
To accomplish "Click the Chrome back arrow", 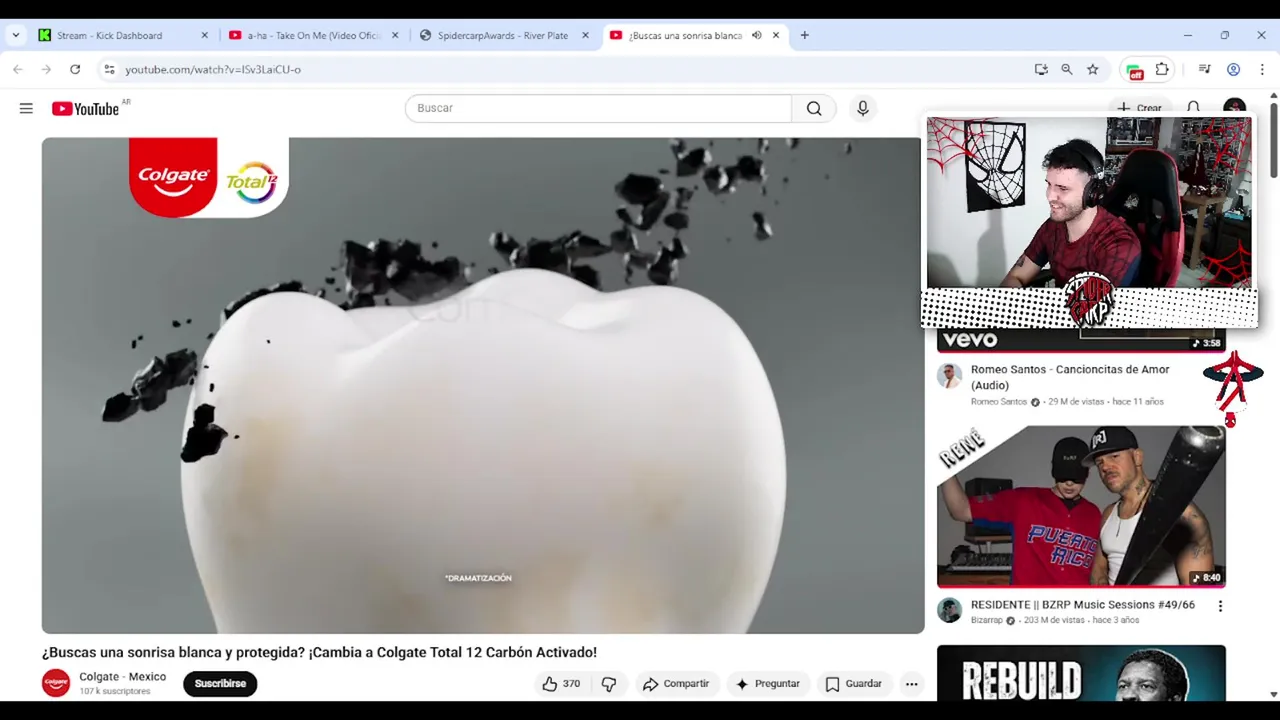I will (18, 69).
